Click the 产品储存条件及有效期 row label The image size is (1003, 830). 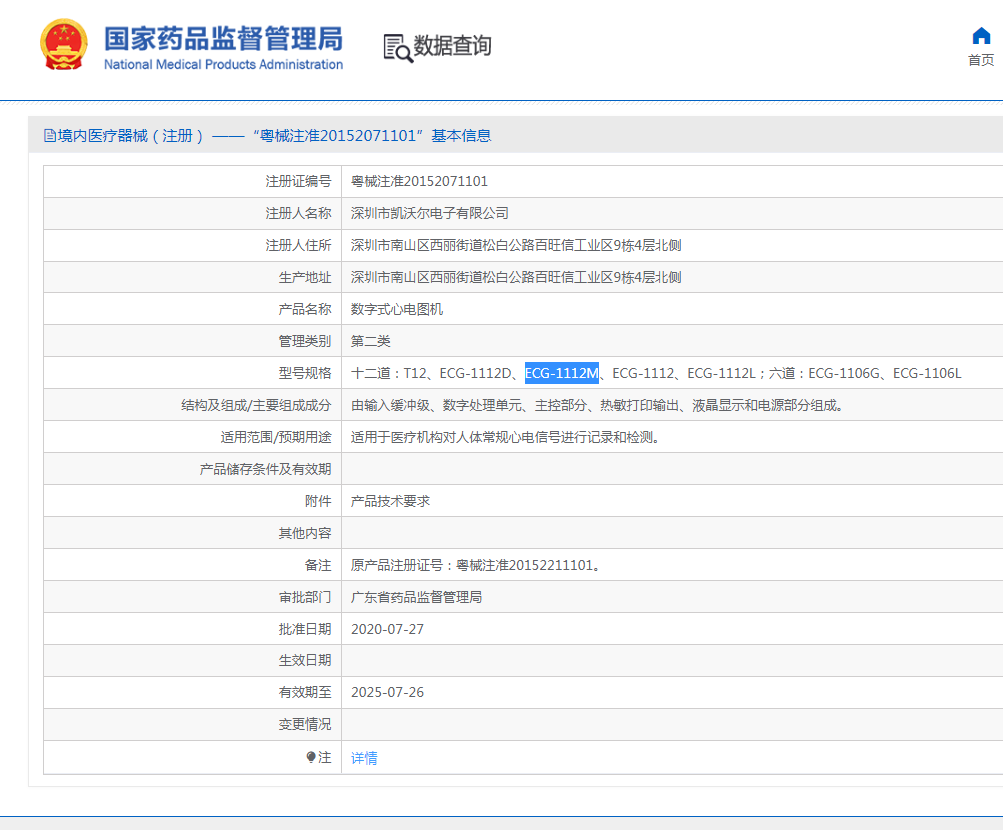pos(265,469)
